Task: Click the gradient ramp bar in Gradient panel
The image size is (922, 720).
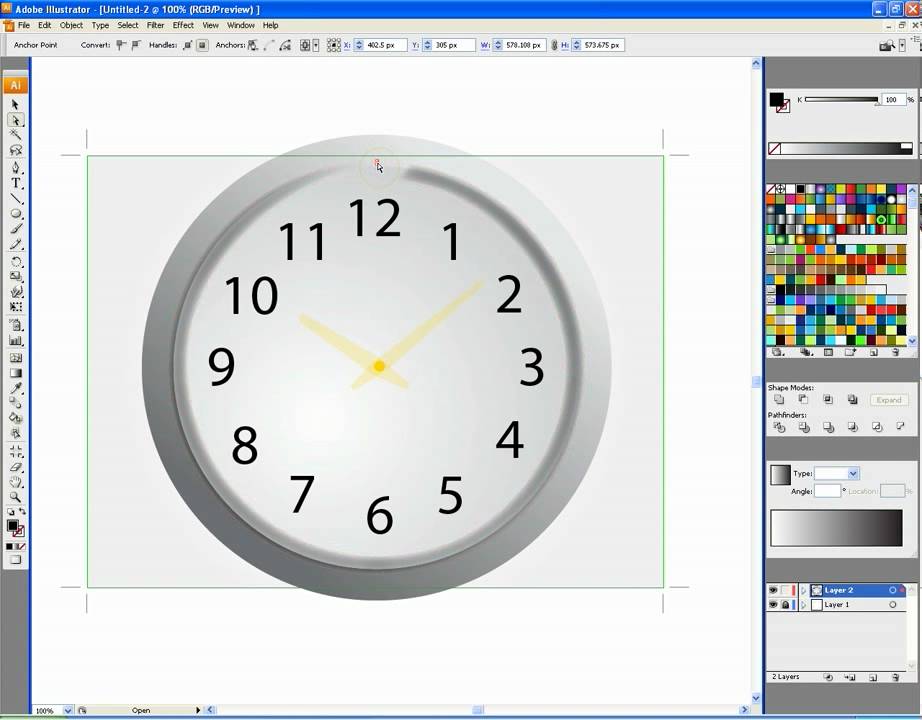Action: (x=836, y=528)
